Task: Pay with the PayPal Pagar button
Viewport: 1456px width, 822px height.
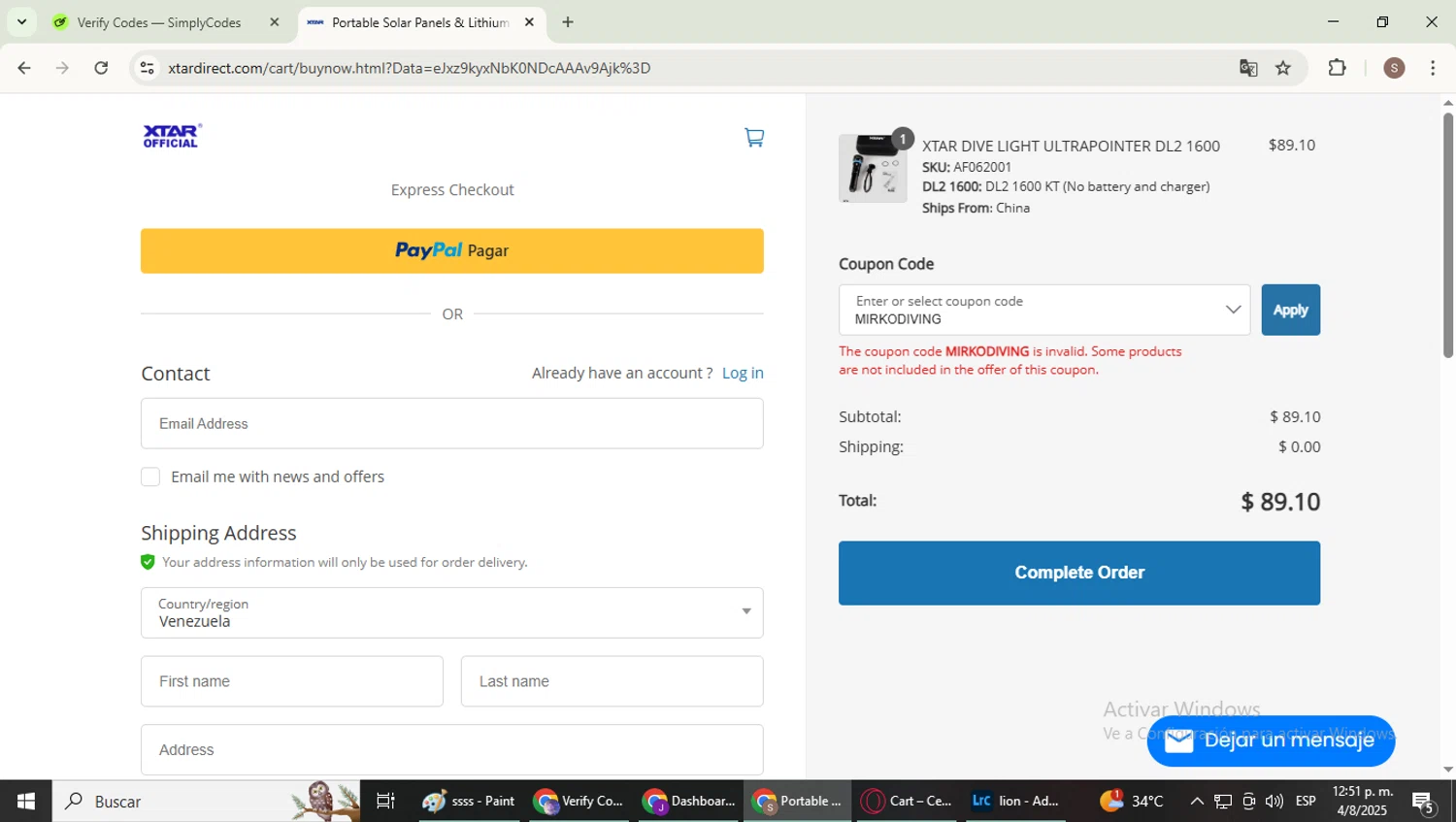Action: point(452,250)
